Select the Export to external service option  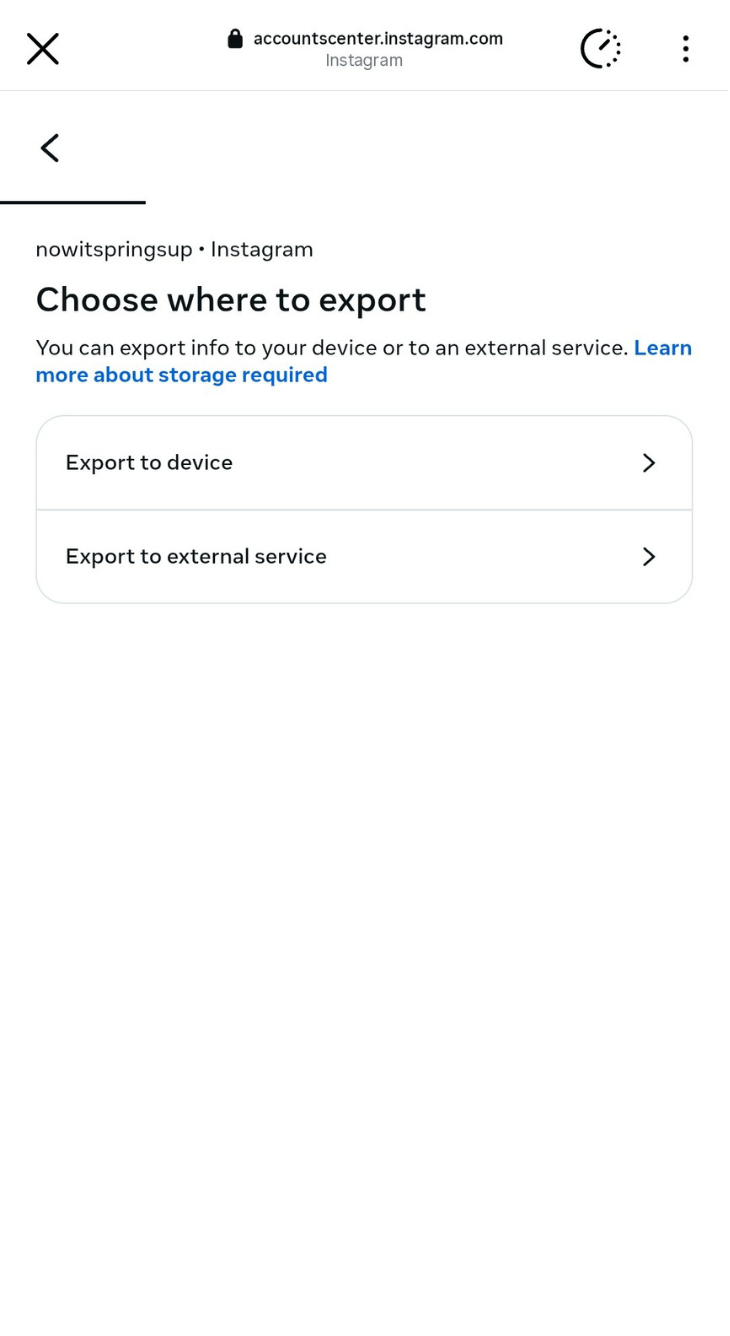click(196, 557)
